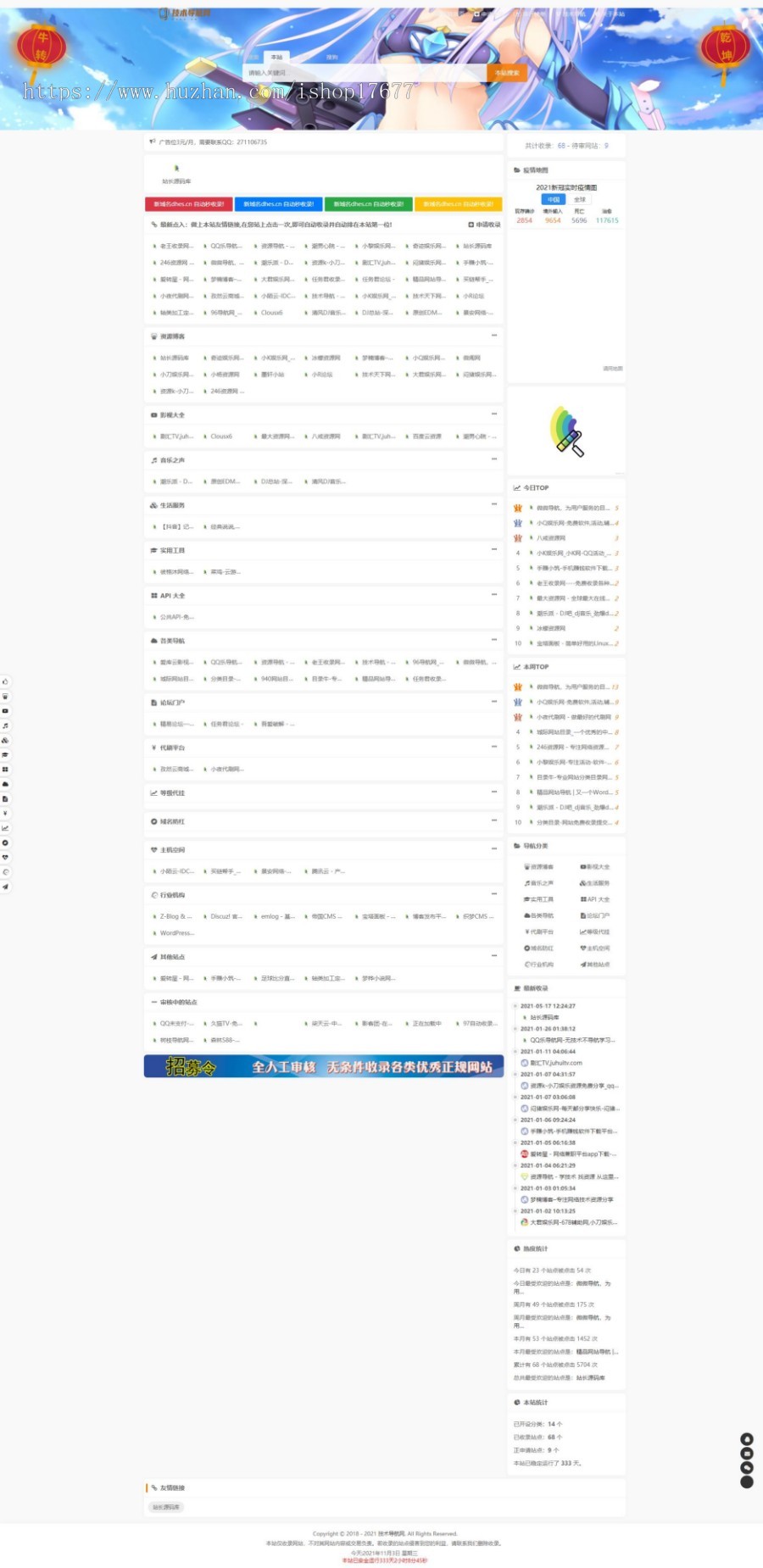Click the icon beside the 生活服务 section heading
763x1568 pixels.
pyautogui.click(x=153, y=505)
